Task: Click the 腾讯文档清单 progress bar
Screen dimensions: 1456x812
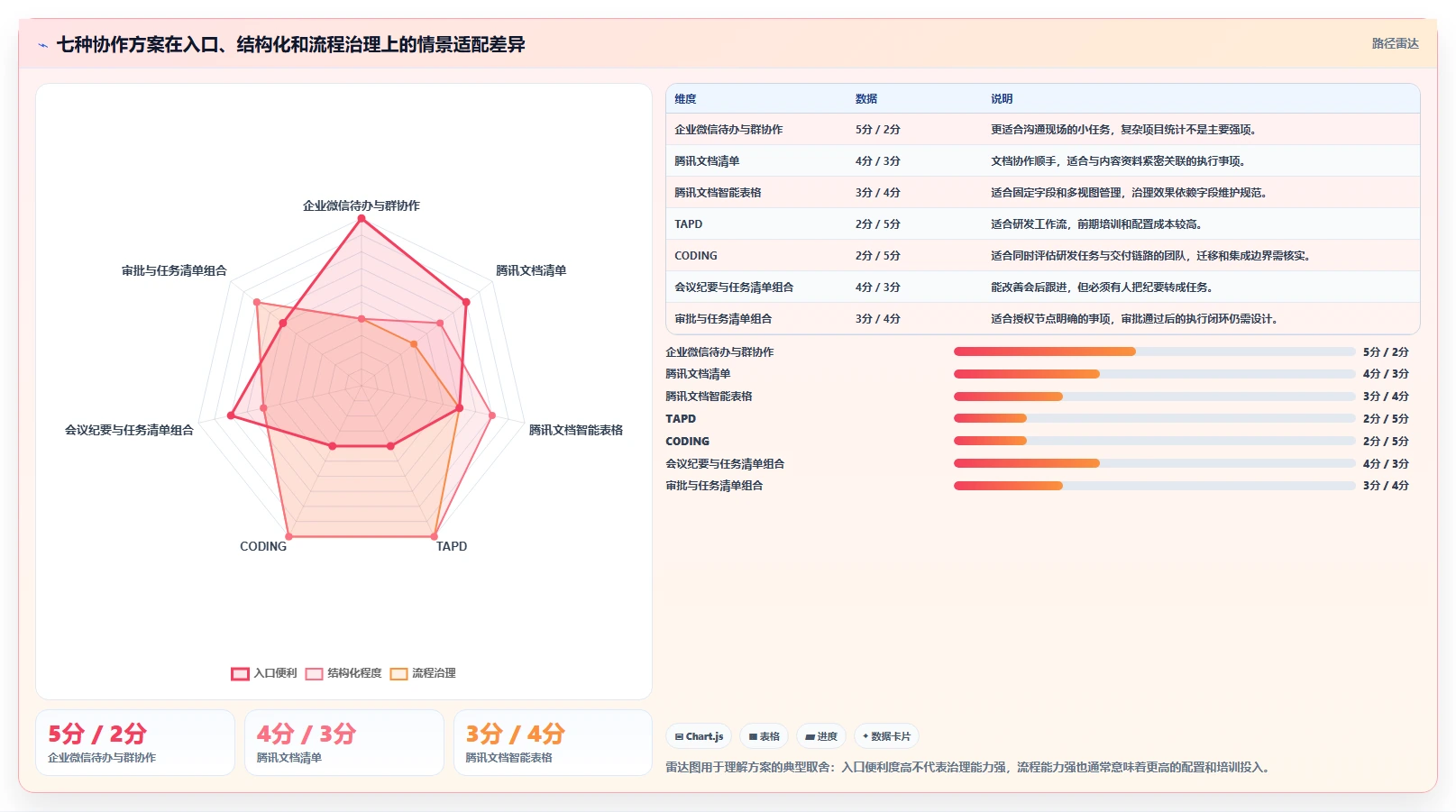Action: [1155, 374]
